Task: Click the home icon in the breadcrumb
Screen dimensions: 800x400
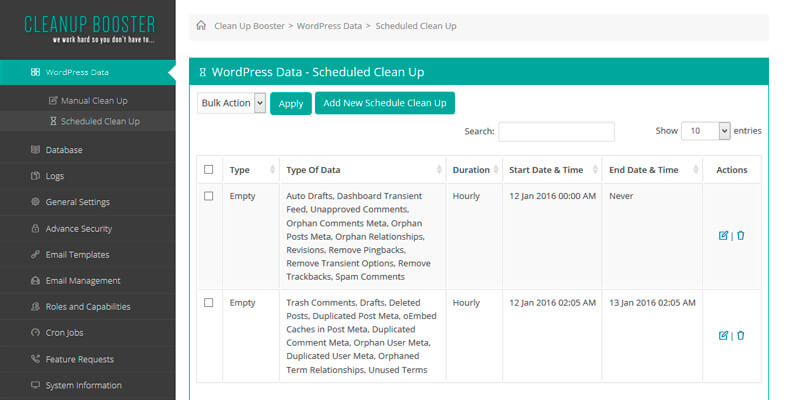Action: 201,26
